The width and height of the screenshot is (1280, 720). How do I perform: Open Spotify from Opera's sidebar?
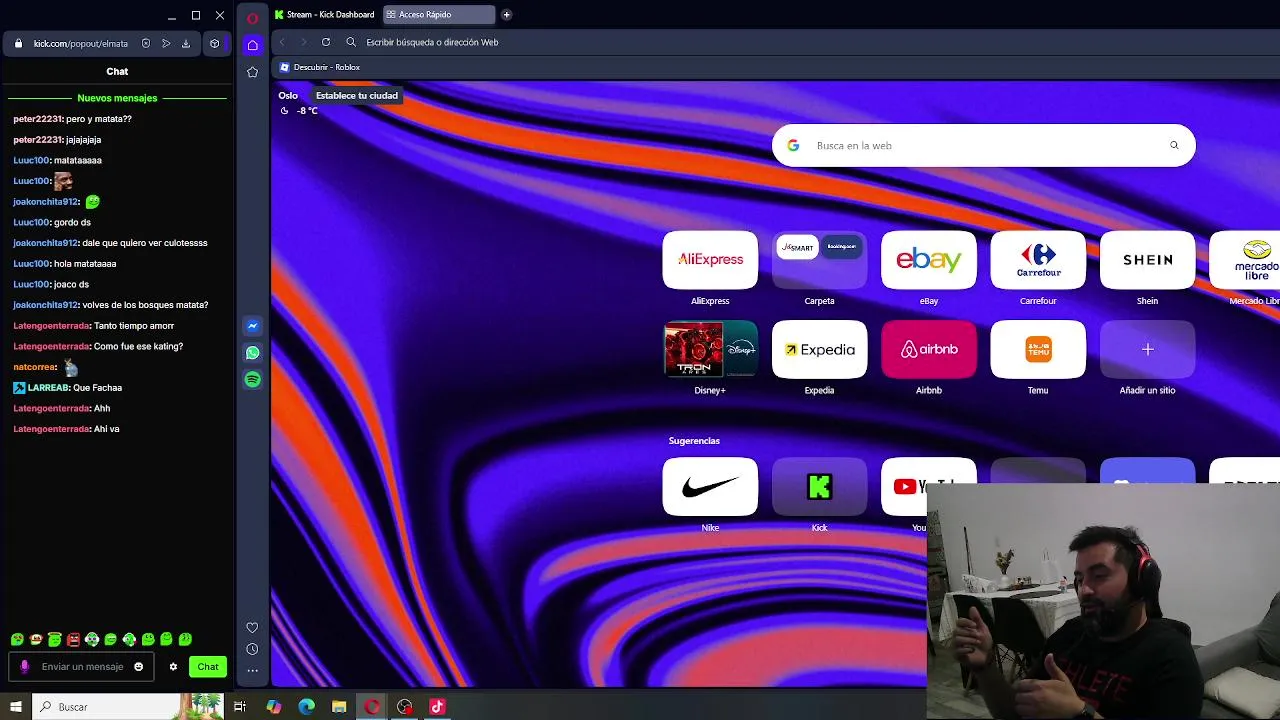point(252,380)
